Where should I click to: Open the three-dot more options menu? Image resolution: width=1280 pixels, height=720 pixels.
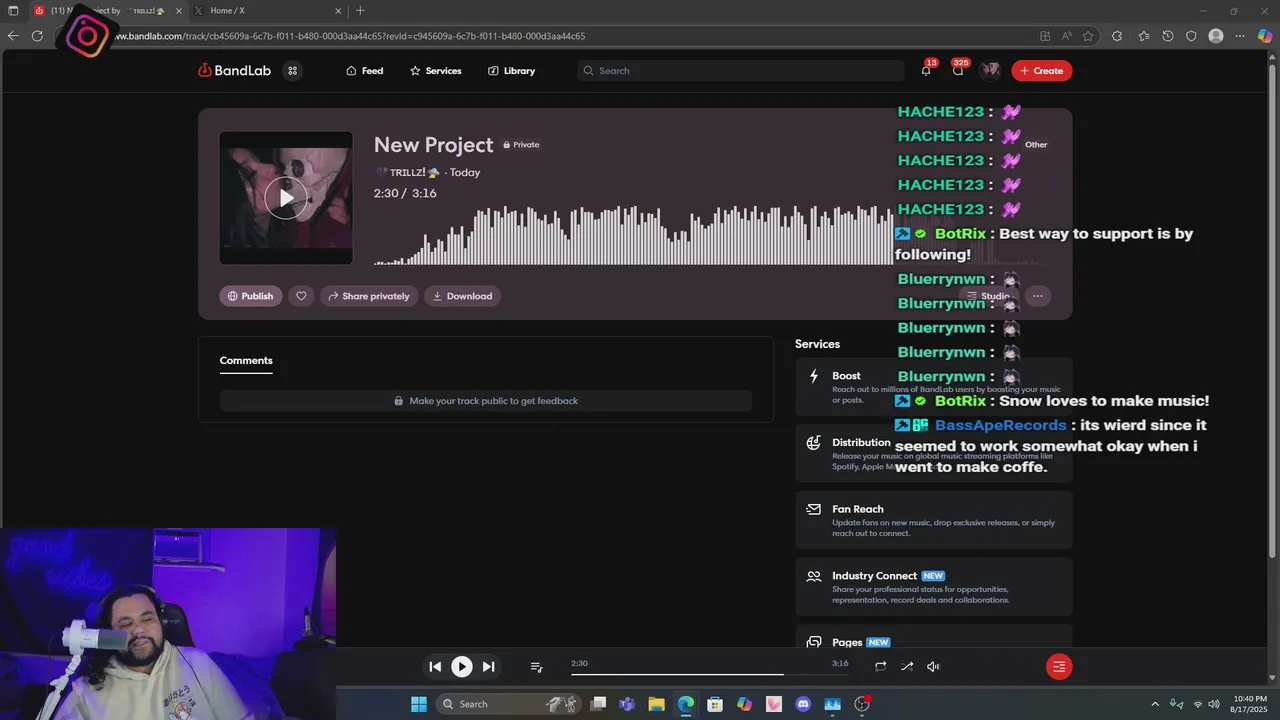click(1038, 296)
